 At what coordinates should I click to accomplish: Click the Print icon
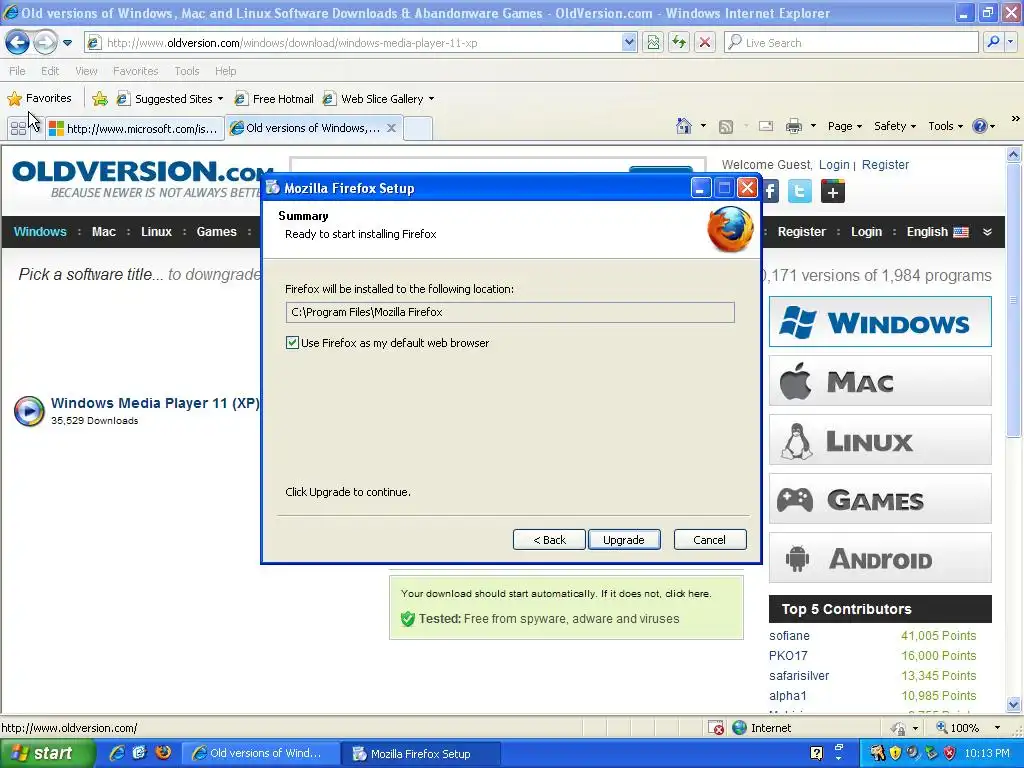point(793,126)
